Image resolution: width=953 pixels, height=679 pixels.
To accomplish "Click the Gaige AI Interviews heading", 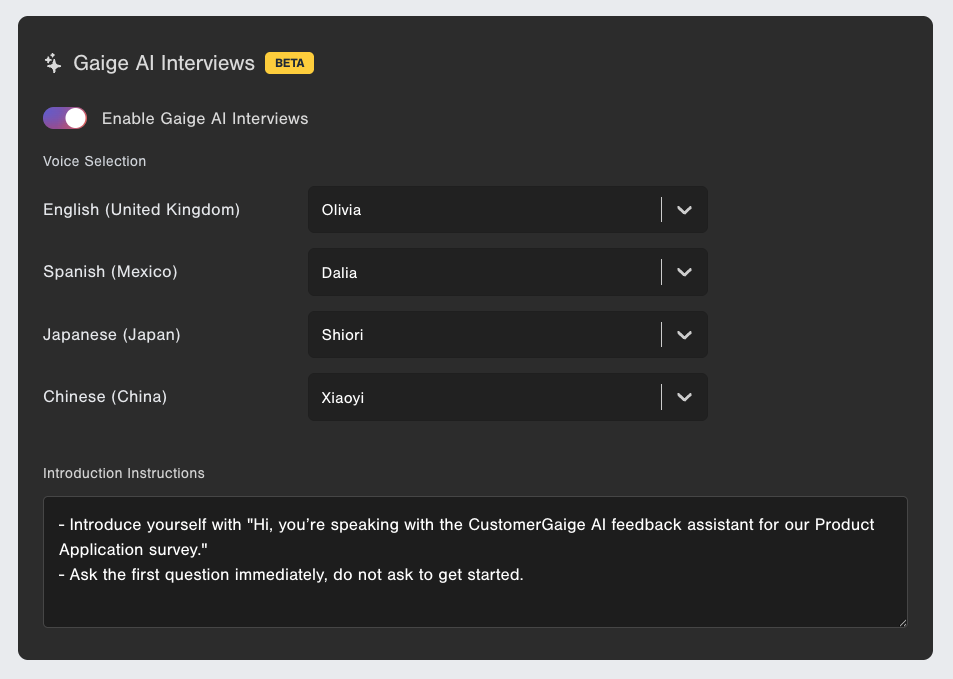I will coord(164,63).
